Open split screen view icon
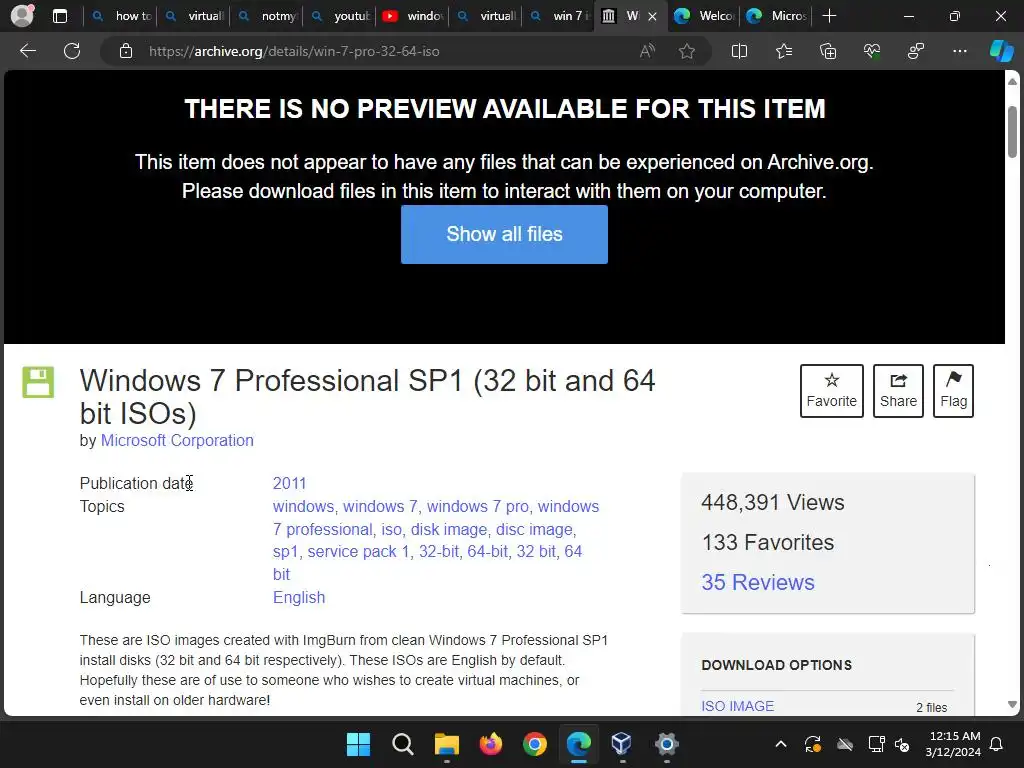The height and width of the screenshot is (768, 1024). pos(739,51)
